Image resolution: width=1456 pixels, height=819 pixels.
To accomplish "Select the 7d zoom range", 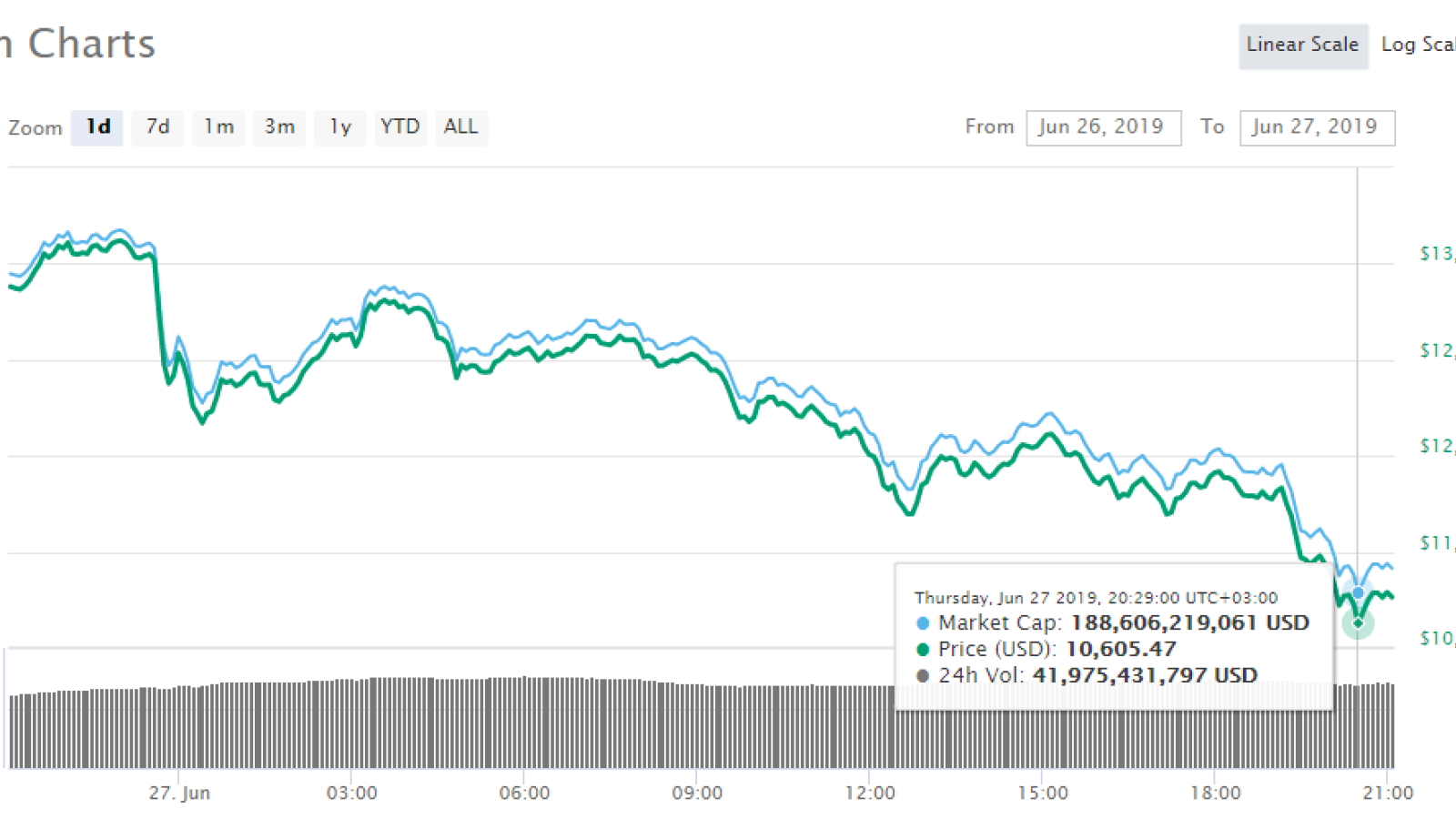I will [x=157, y=127].
